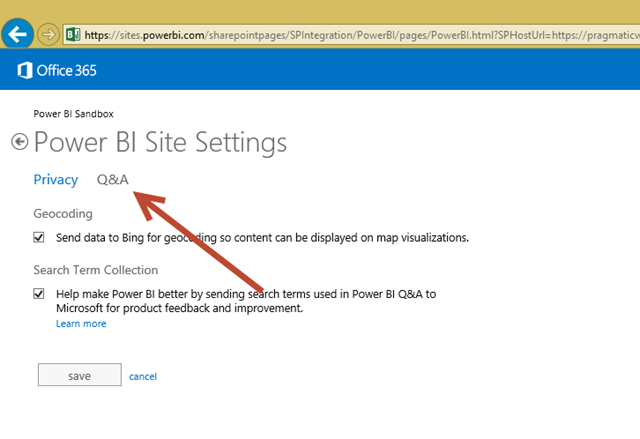The width and height of the screenshot is (640, 439).
Task: Click the cancel link
Action: pyautogui.click(x=143, y=376)
